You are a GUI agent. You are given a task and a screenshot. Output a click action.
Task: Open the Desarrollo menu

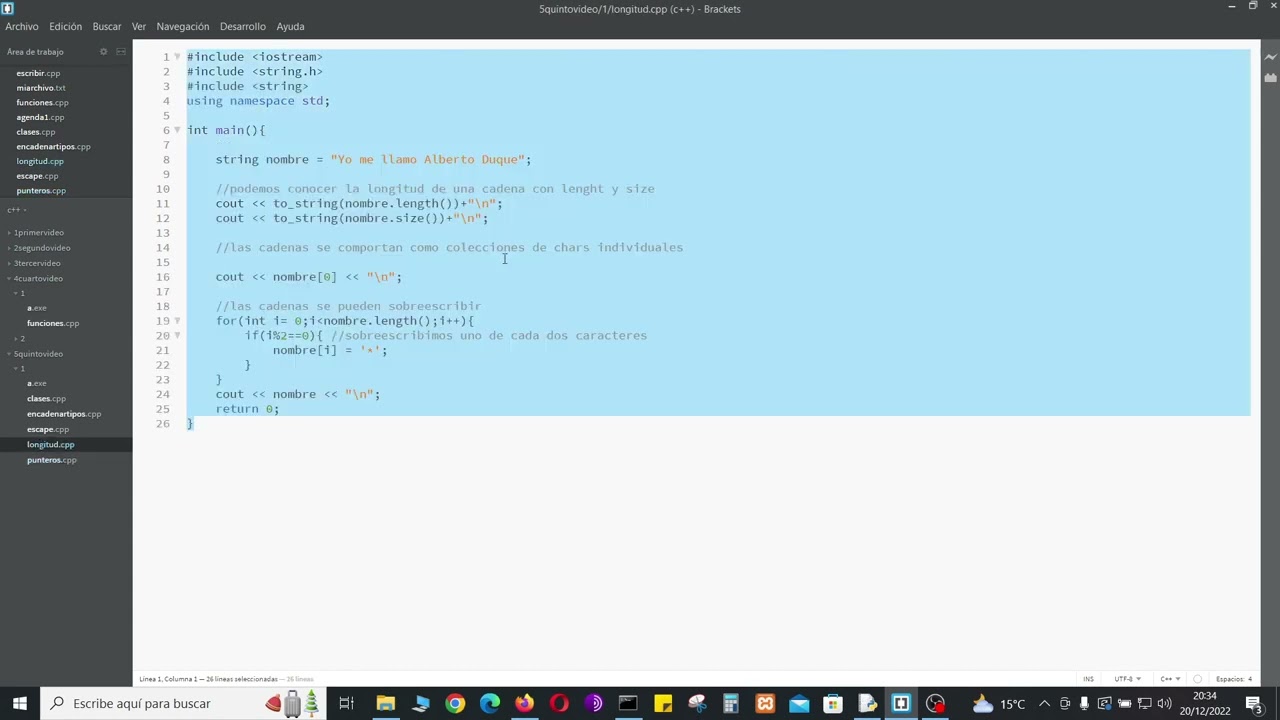(x=243, y=26)
